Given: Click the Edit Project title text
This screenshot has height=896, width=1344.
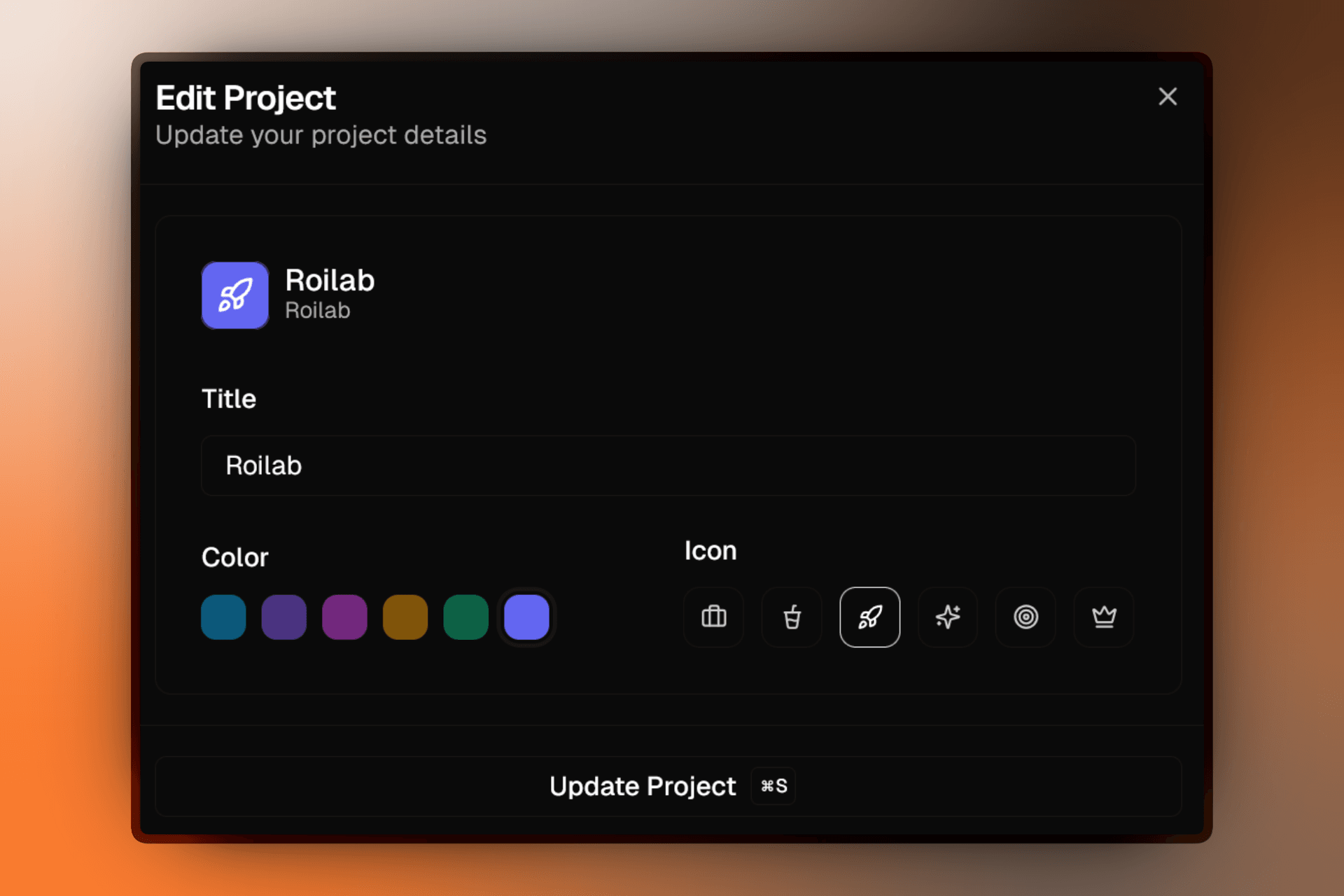Looking at the screenshot, I should tap(245, 97).
